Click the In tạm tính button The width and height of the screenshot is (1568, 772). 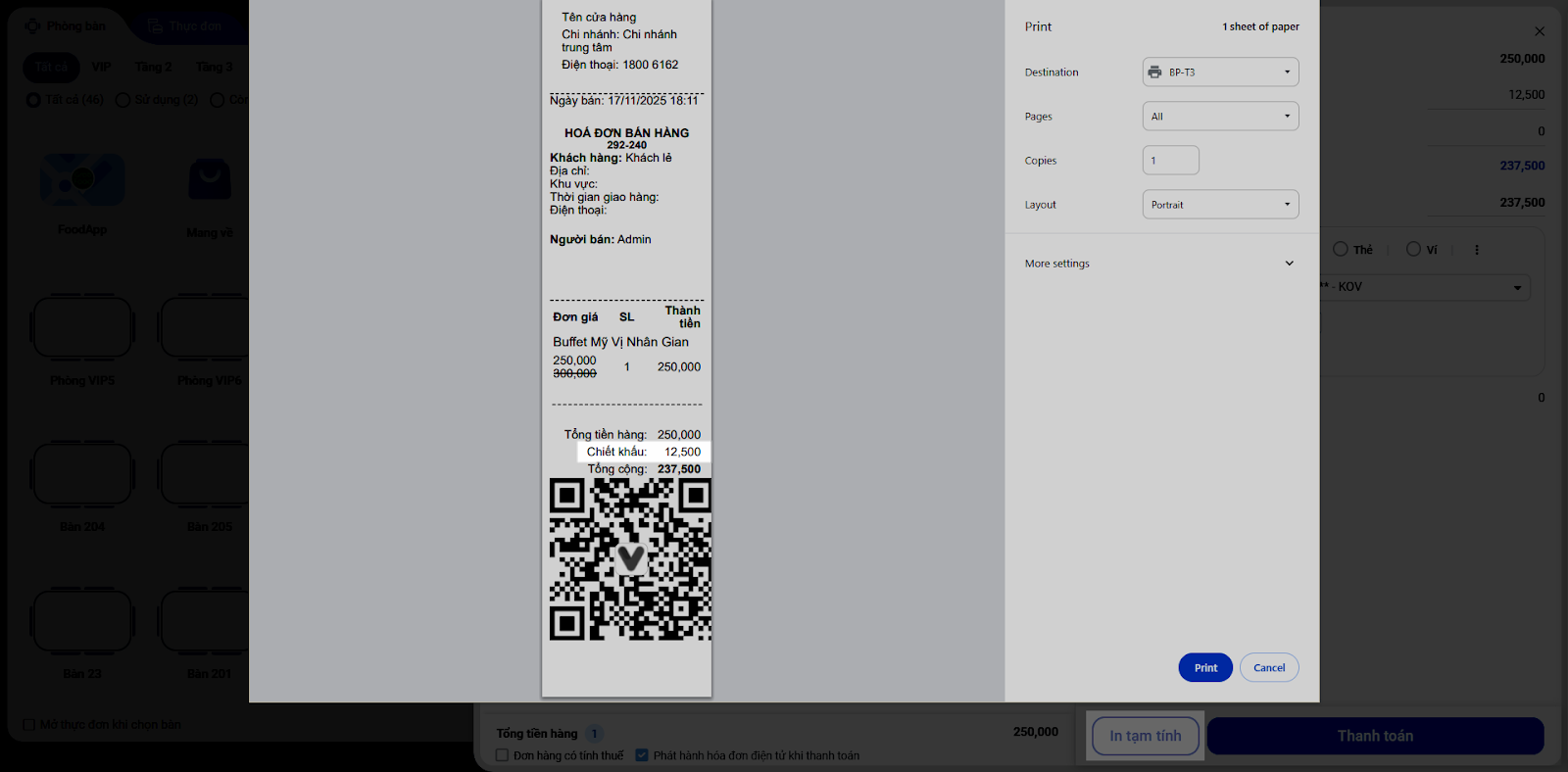coord(1146,736)
